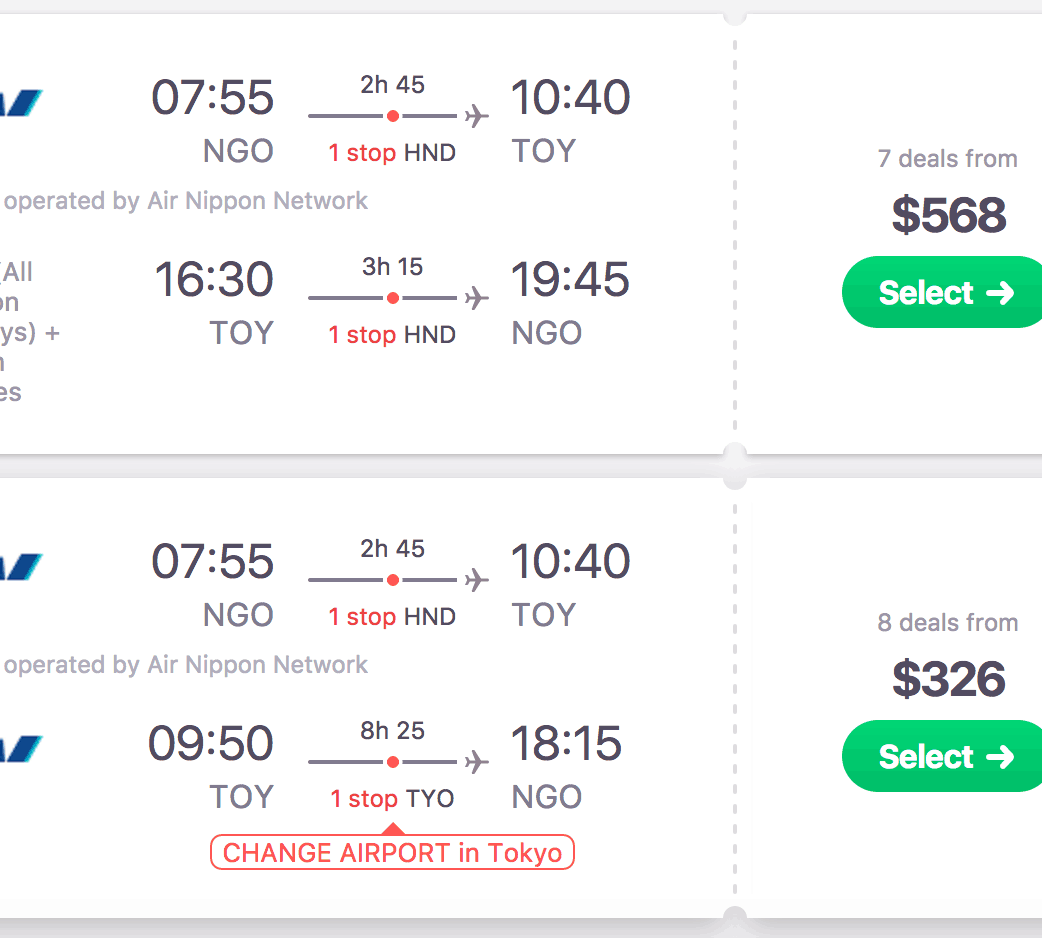Click the '8 deals from' text
The height and width of the screenshot is (938, 1042).
click(947, 623)
